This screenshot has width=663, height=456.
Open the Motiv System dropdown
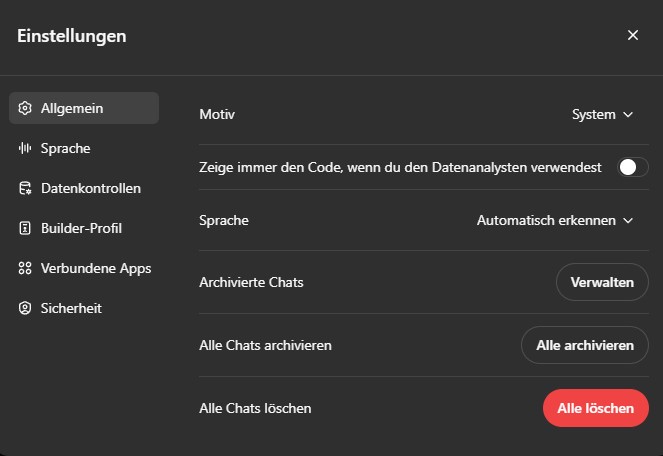coord(603,115)
